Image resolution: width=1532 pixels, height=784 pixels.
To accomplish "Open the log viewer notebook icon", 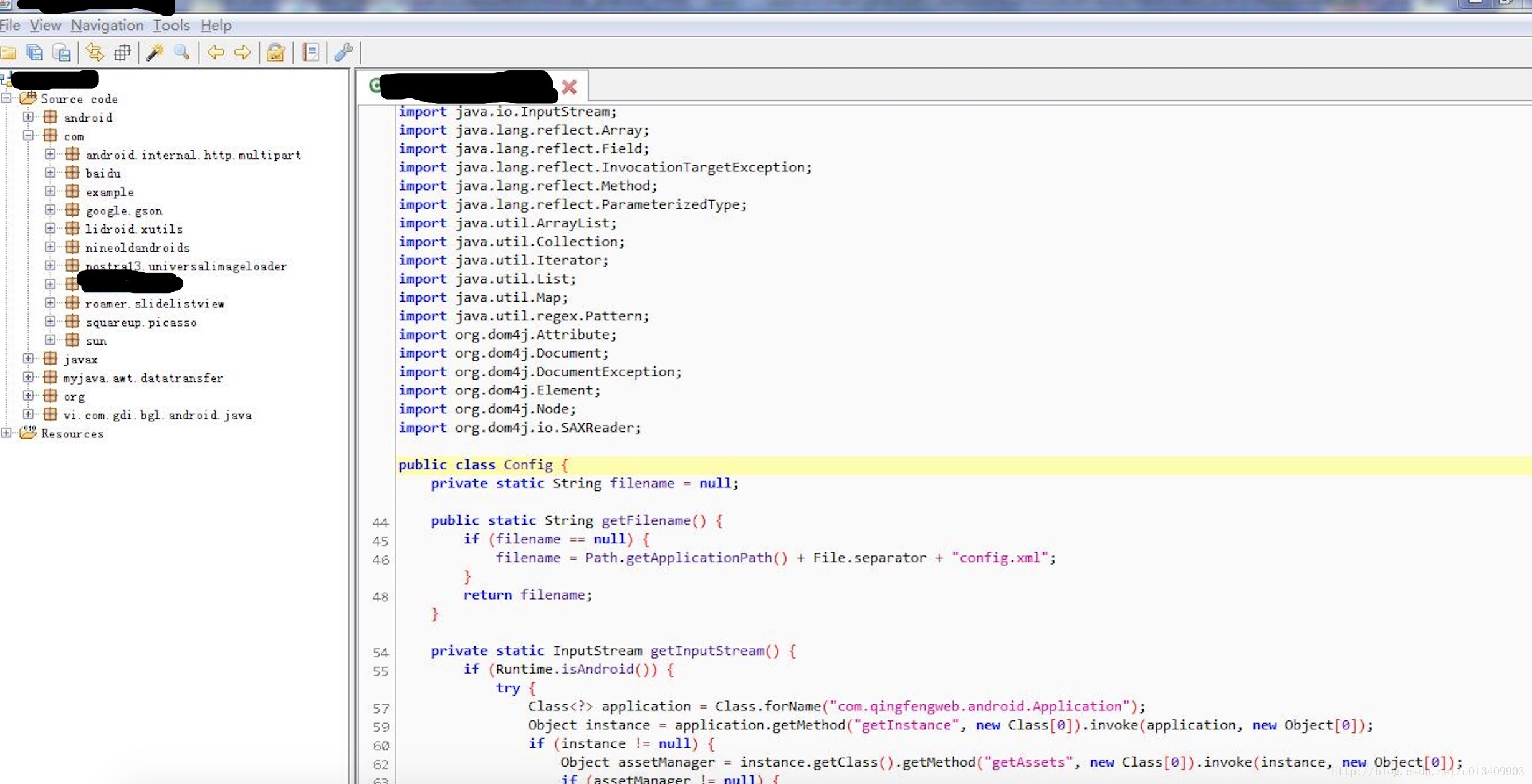I will 310,53.
